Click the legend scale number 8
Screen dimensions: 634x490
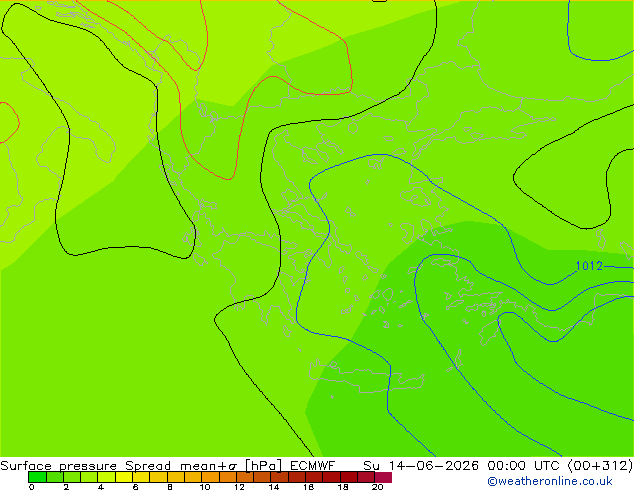point(170,487)
